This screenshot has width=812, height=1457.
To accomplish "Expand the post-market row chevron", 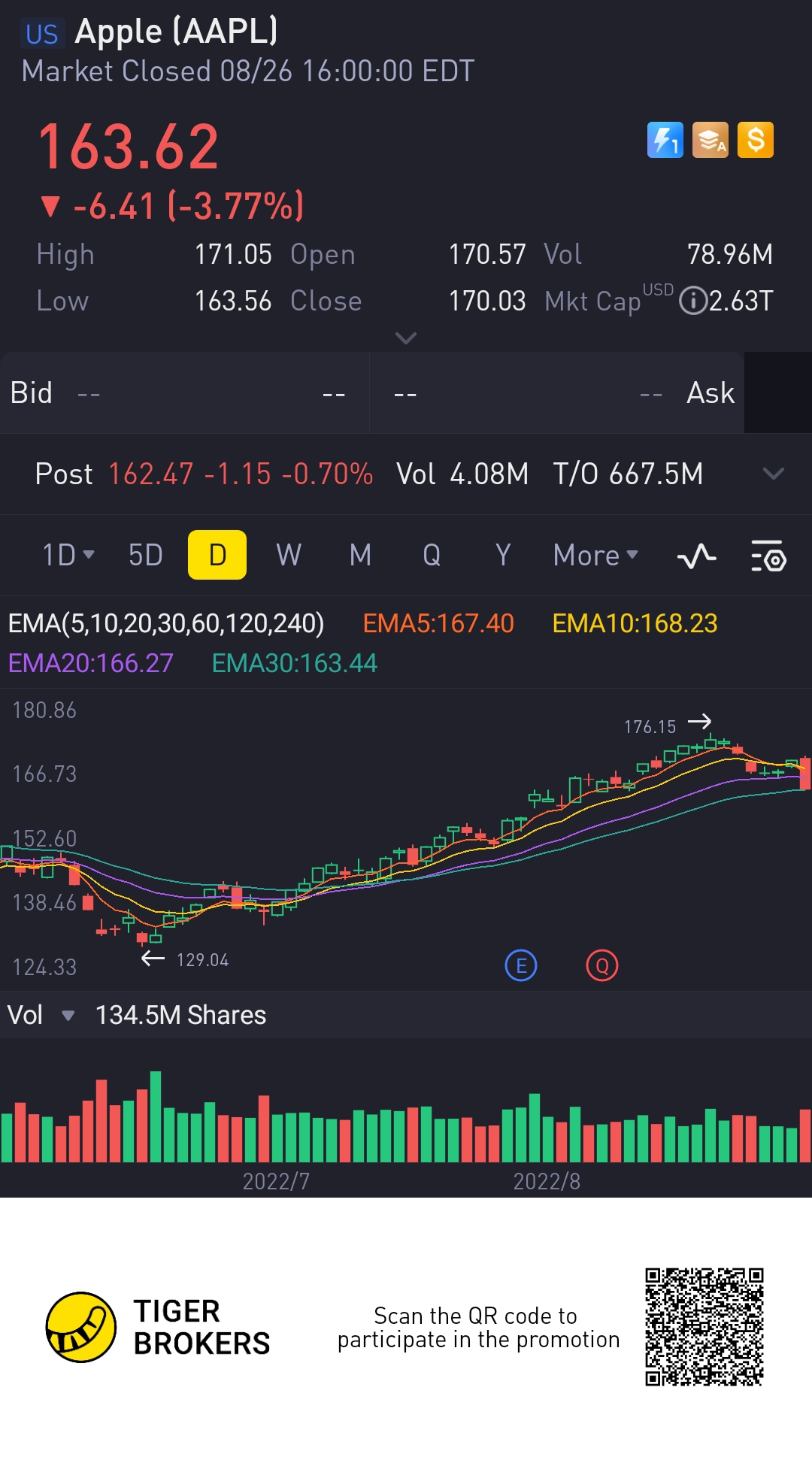I will tap(773, 474).
